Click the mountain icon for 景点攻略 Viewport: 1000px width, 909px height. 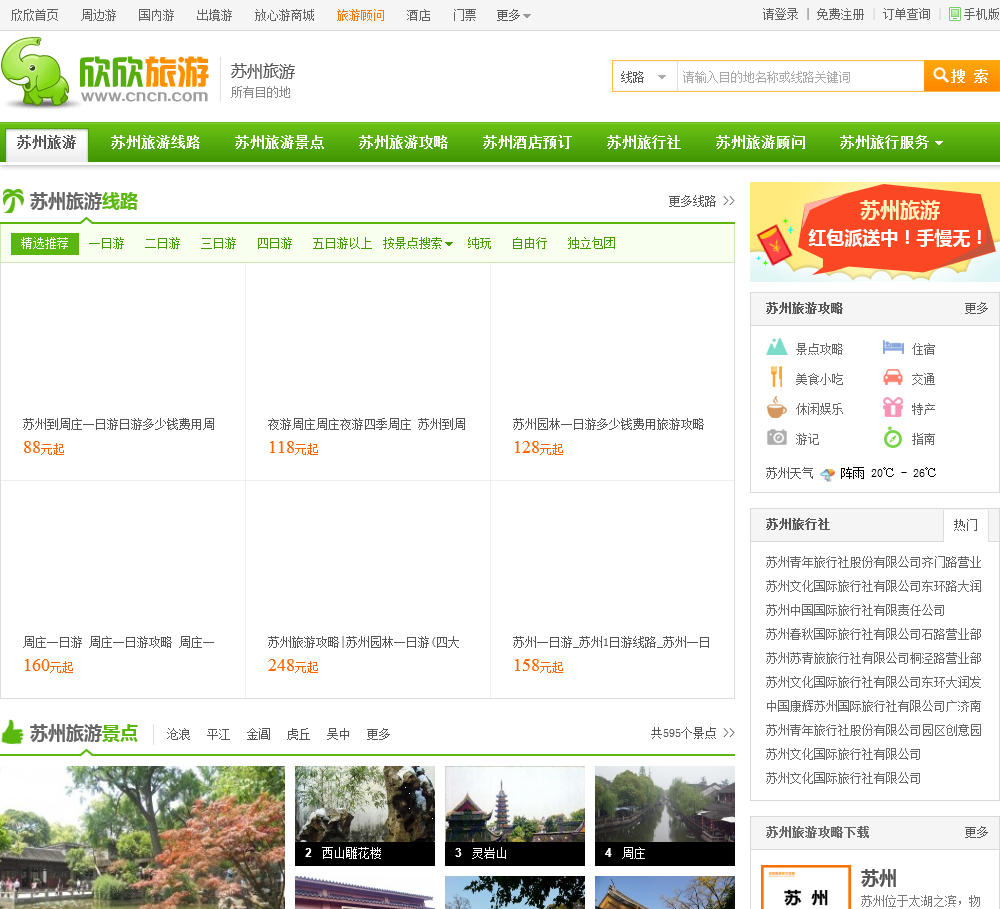[777, 348]
